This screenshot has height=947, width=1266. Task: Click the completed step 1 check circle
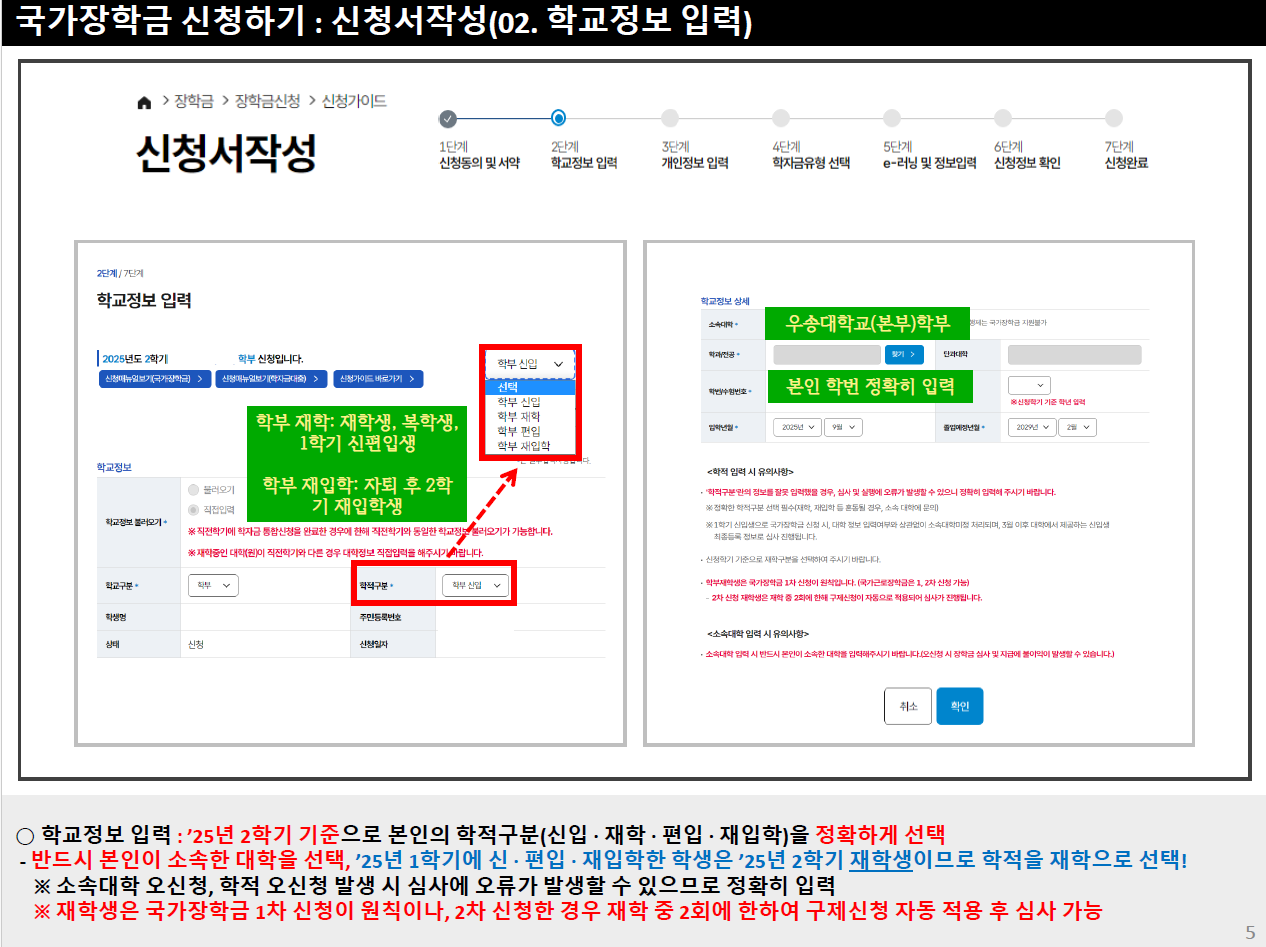point(448,119)
